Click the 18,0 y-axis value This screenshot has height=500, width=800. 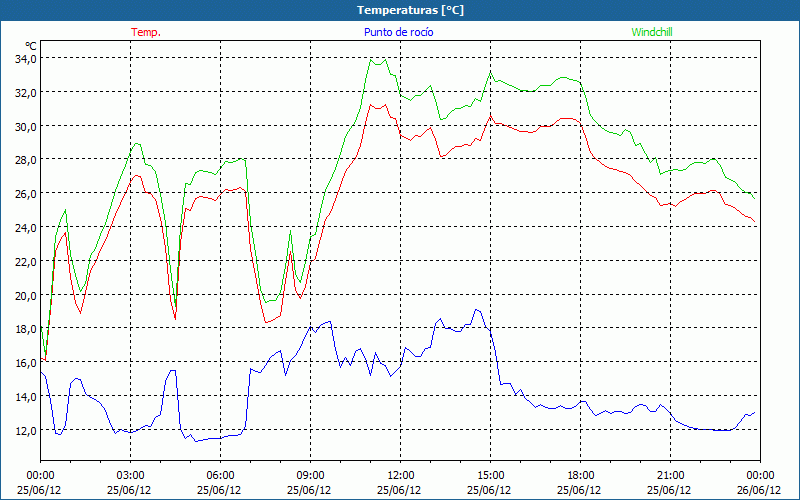26,329
